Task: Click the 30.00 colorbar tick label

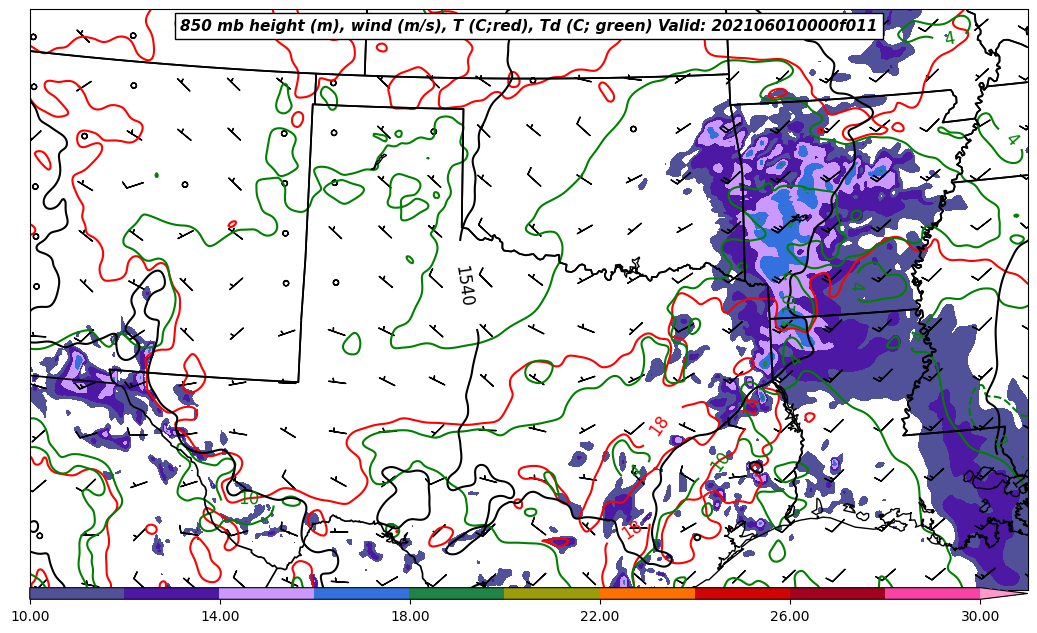Action: tap(980, 616)
